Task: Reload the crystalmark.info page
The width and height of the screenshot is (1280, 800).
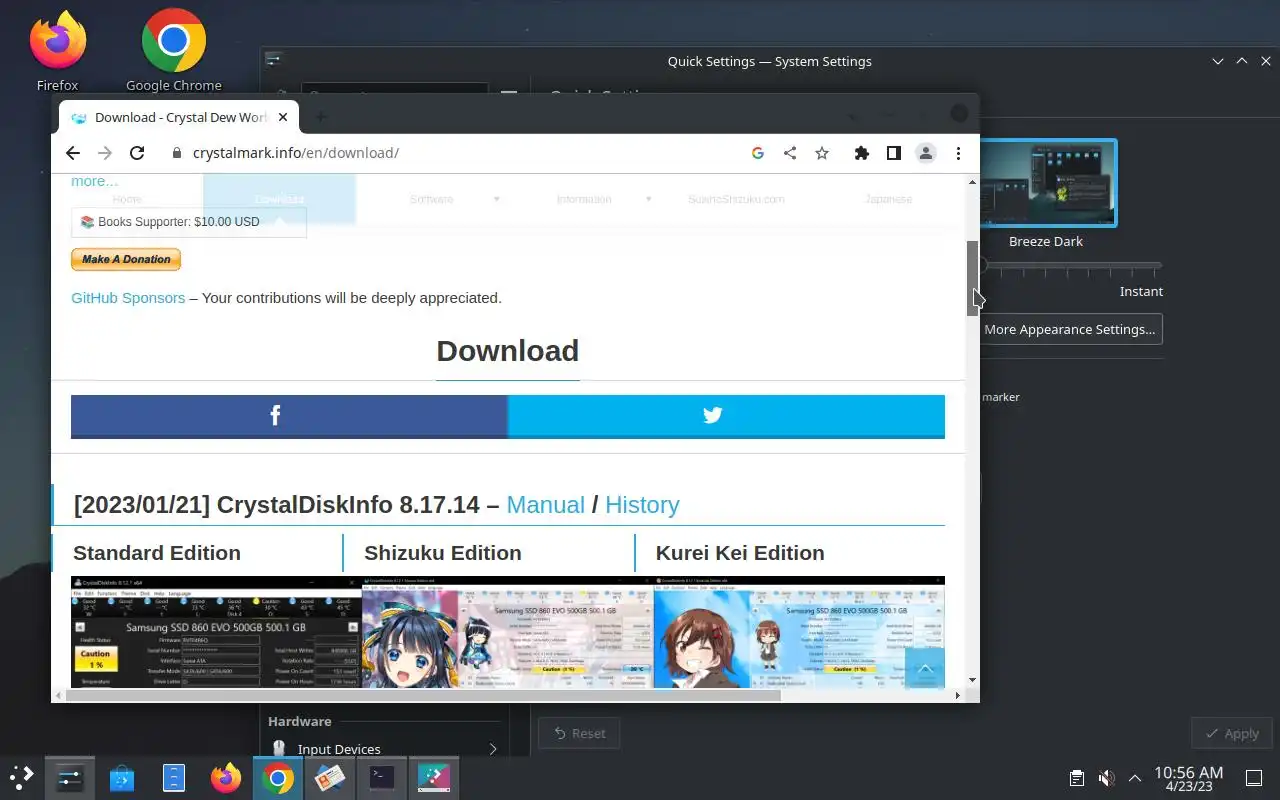Action: pos(137,153)
